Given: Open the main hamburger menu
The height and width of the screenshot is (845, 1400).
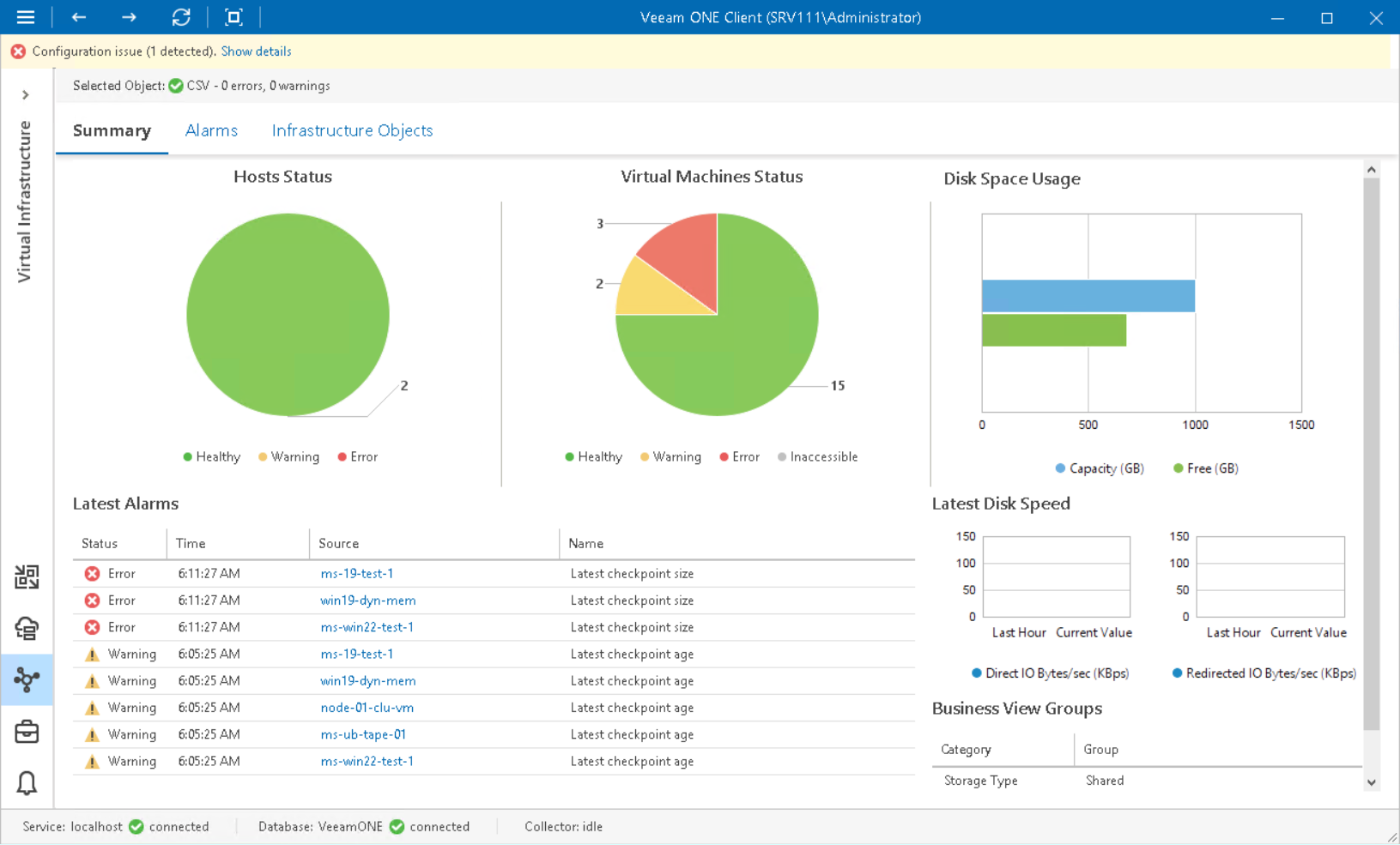Looking at the screenshot, I should click(25, 17).
